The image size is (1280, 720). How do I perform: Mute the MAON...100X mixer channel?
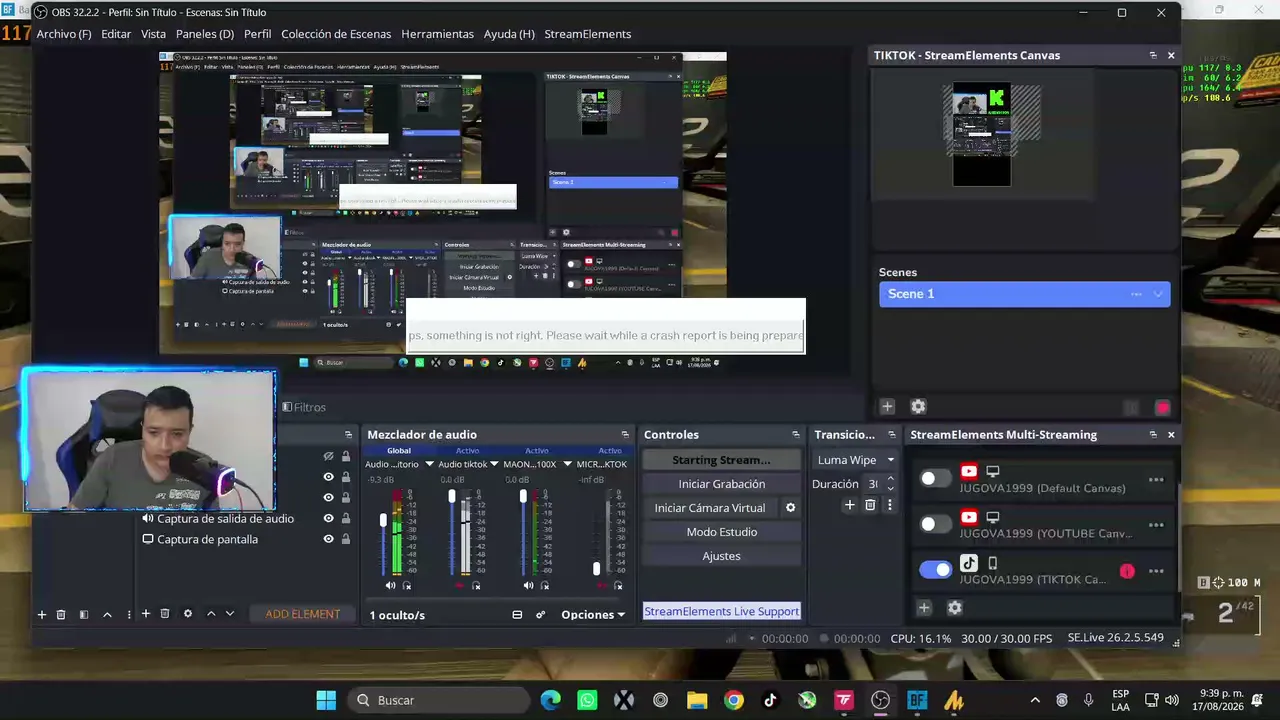point(528,585)
